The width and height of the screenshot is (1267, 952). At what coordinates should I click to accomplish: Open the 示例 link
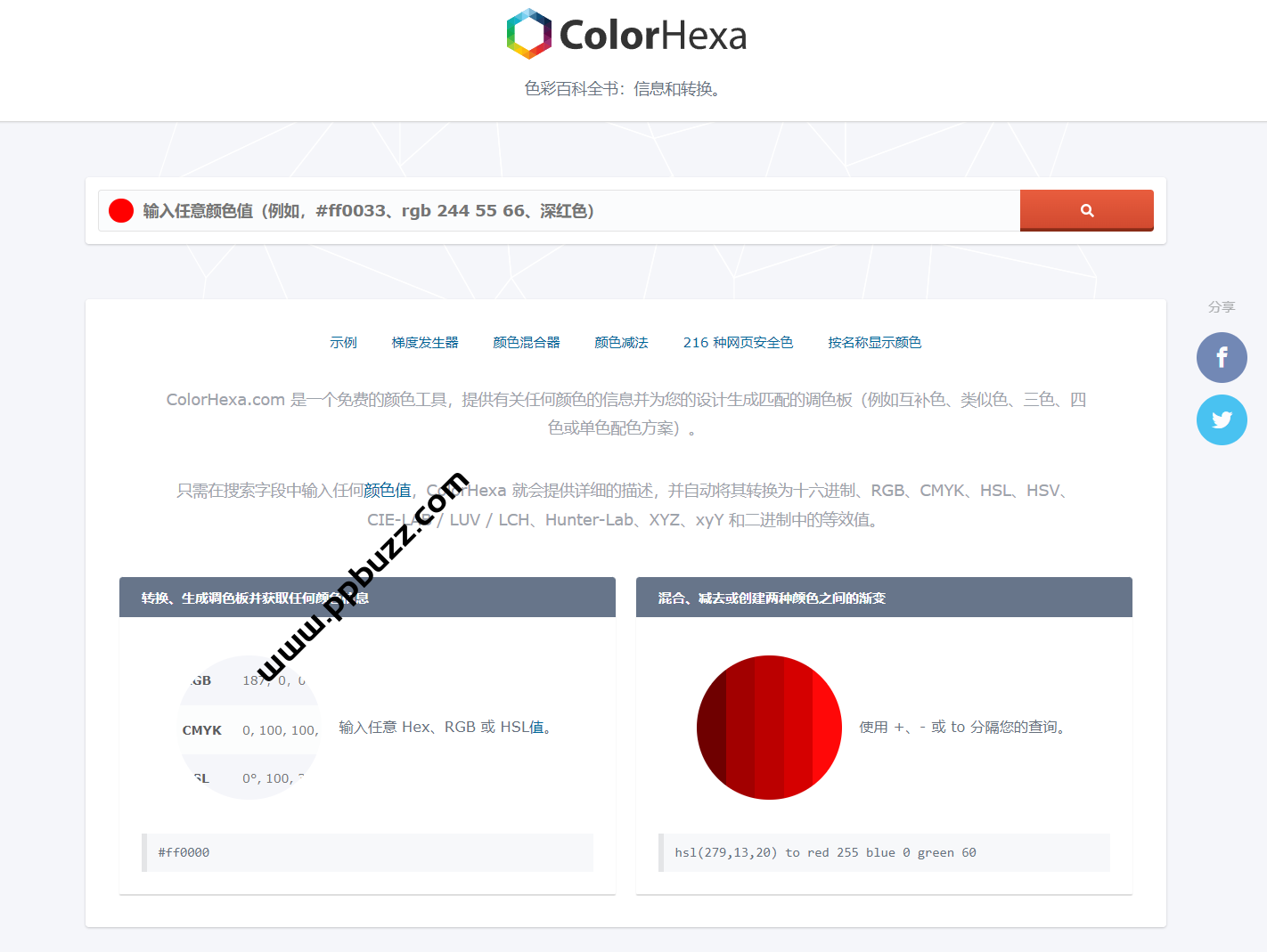(343, 342)
